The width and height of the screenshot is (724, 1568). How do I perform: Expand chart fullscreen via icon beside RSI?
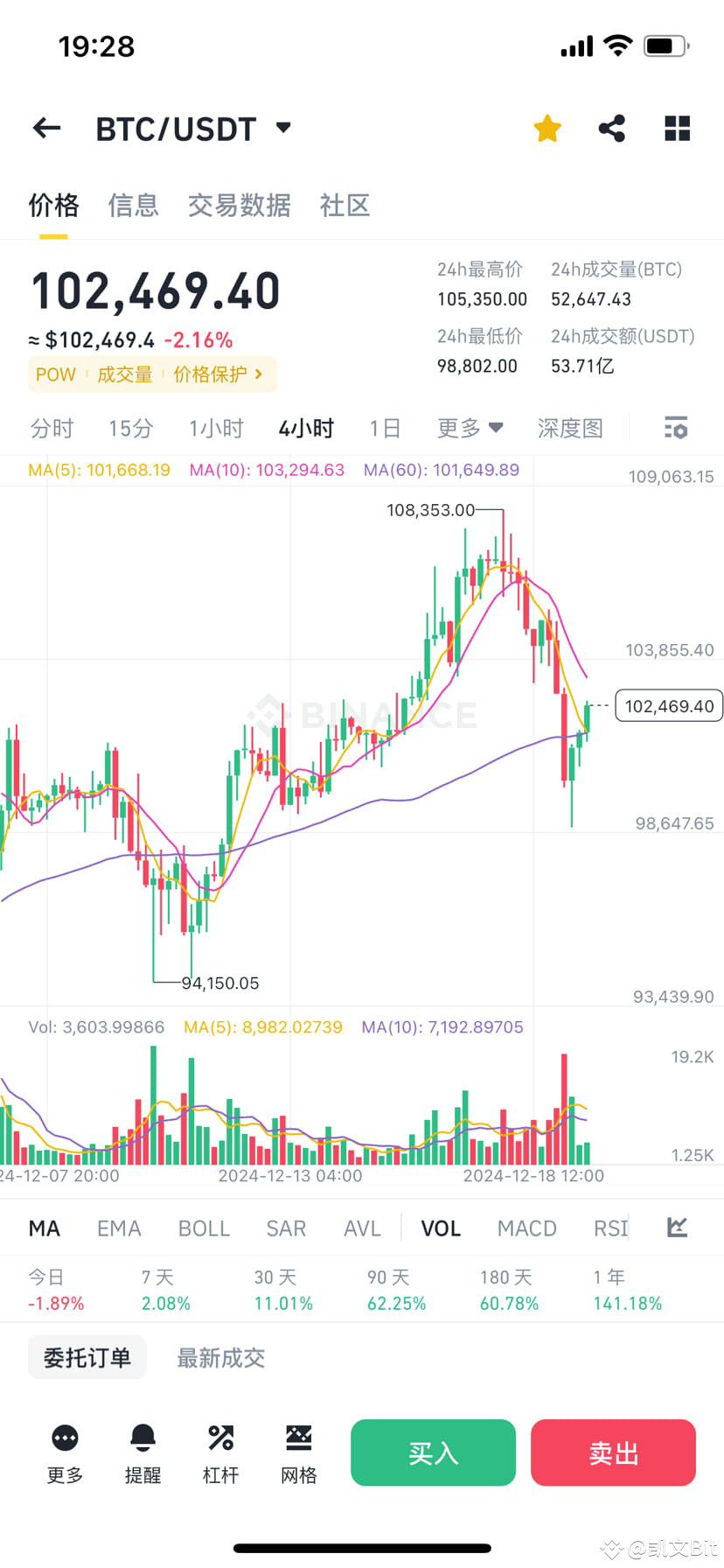[x=676, y=1228]
